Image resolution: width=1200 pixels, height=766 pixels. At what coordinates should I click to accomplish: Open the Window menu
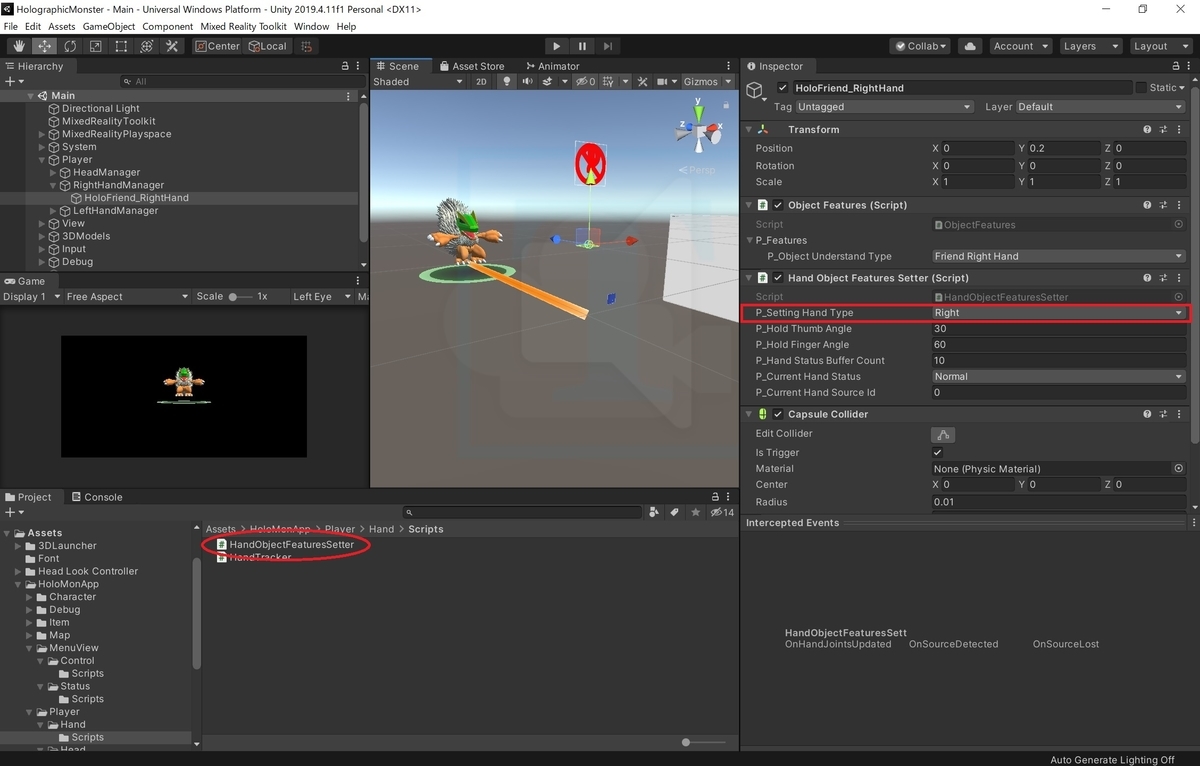pyautogui.click(x=311, y=27)
